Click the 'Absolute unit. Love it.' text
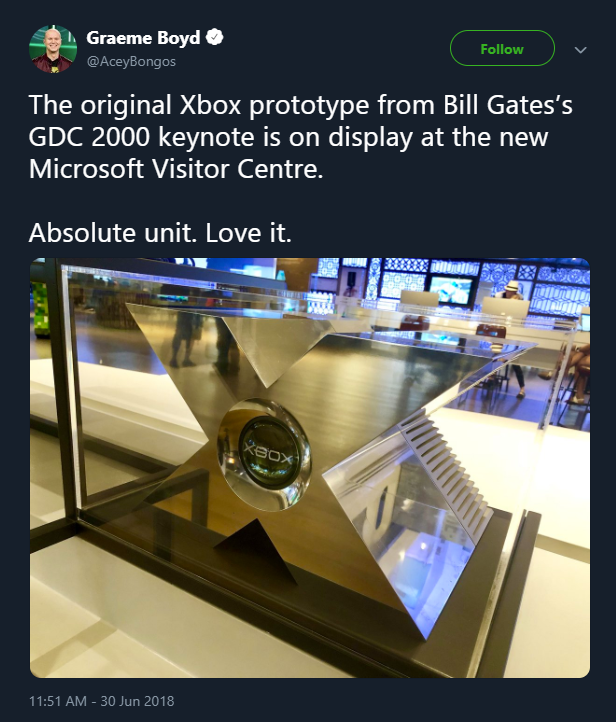 160,233
